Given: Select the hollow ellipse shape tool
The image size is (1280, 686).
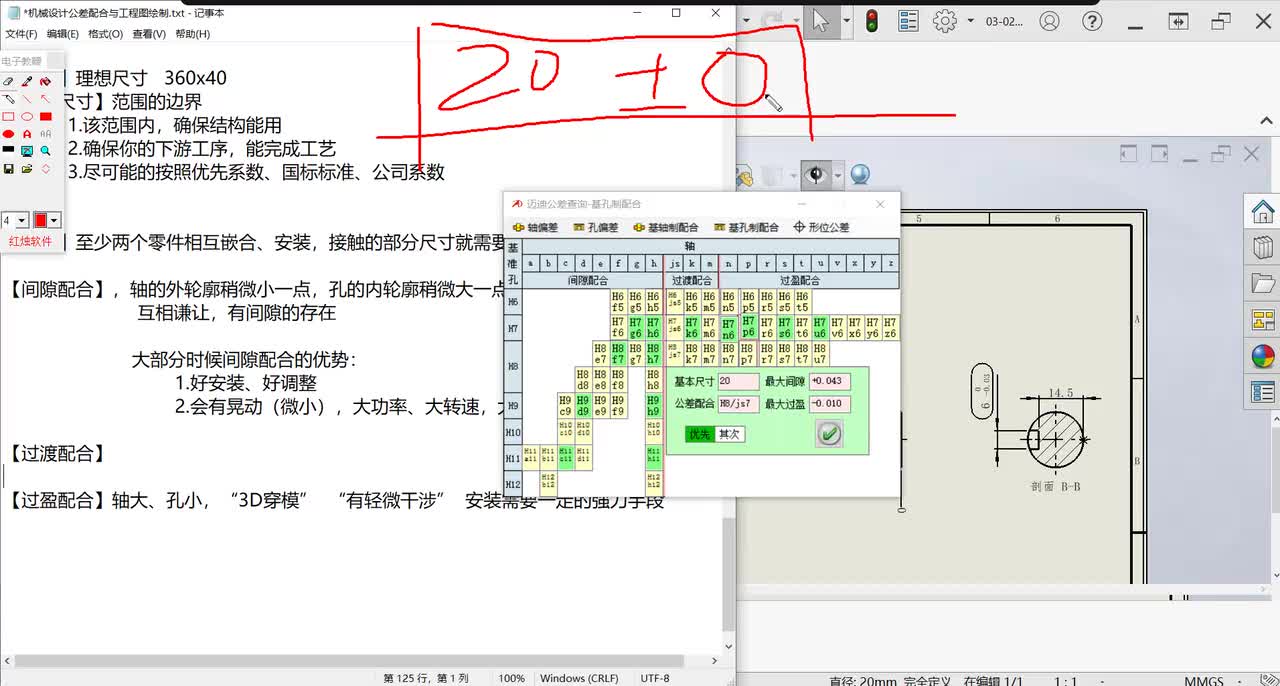Looking at the screenshot, I should [27, 116].
